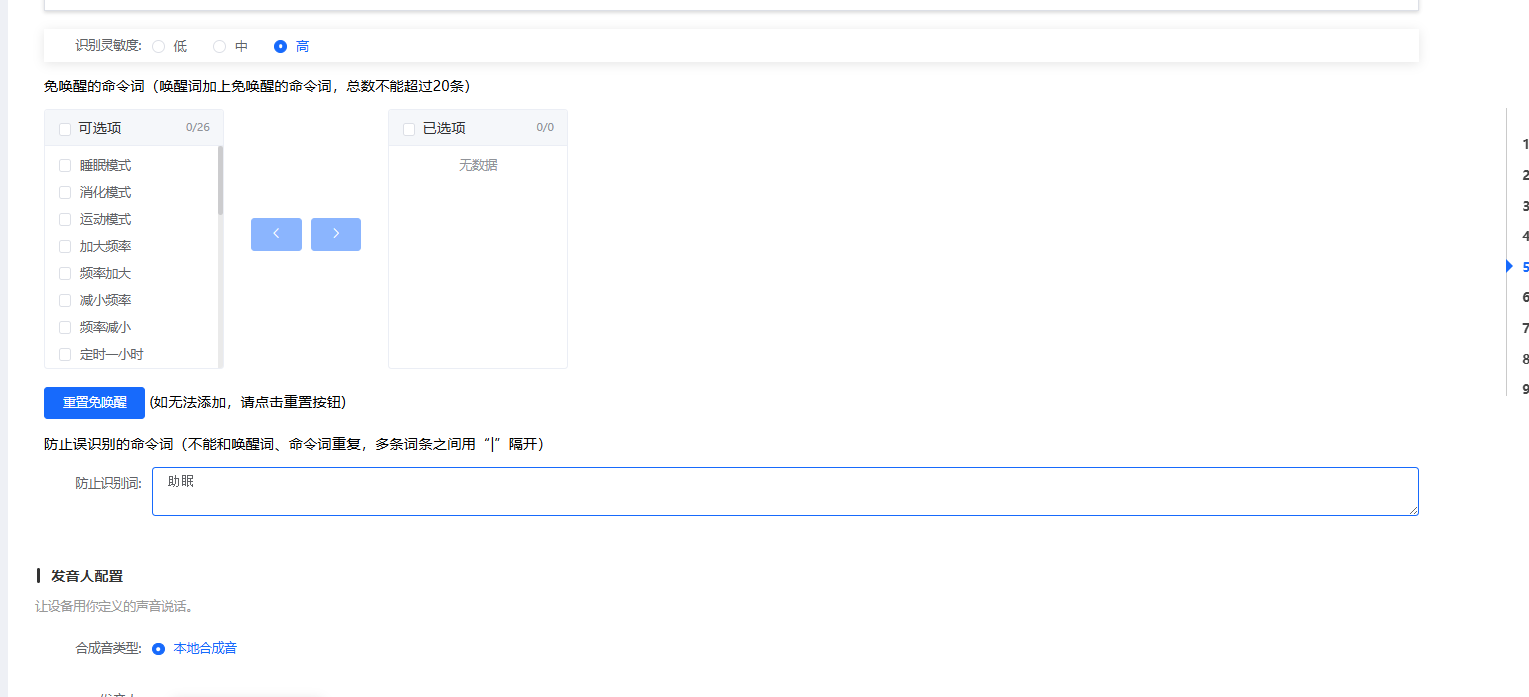Select 本地合成音 synthesis type radio
The image size is (1529, 697).
159,649
